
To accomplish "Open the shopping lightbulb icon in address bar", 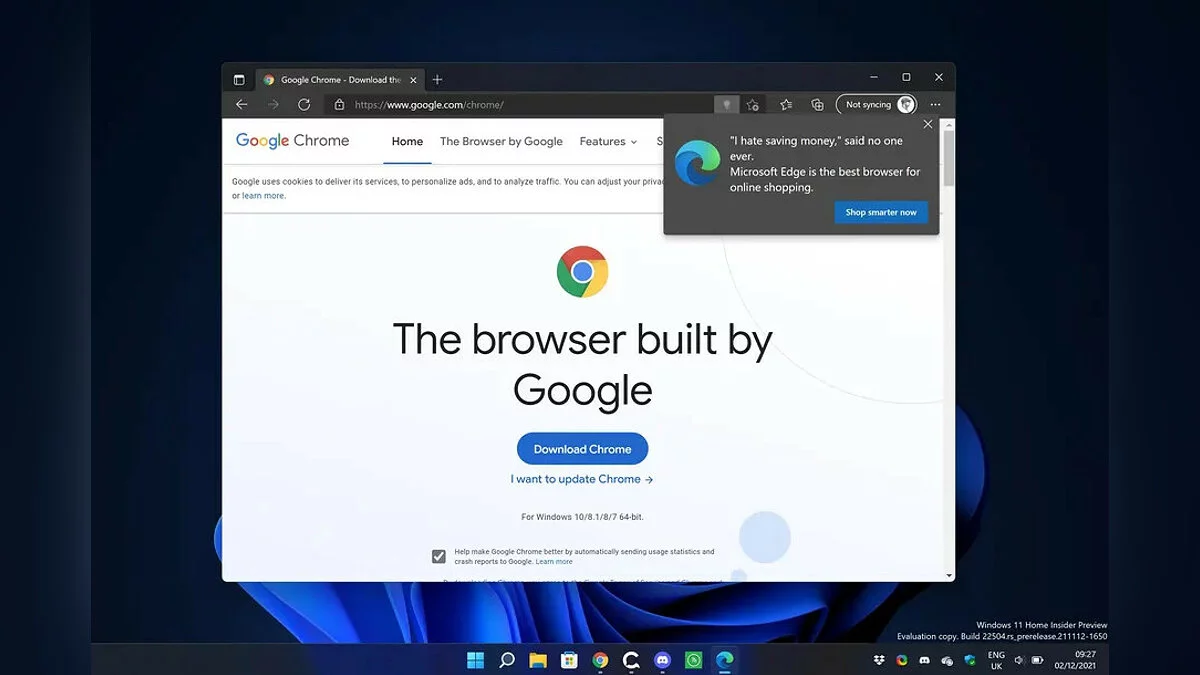I will [727, 104].
